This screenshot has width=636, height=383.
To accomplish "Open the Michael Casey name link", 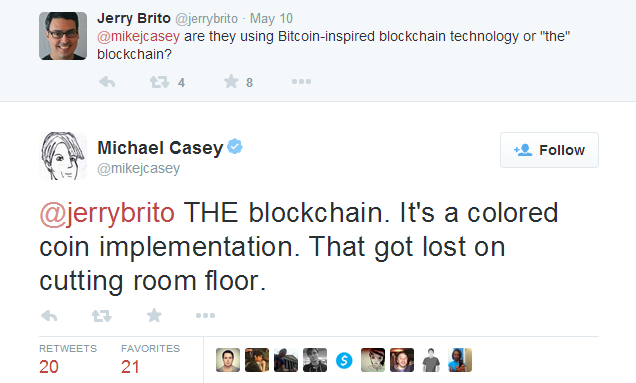I will pyautogui.click(x=160, y=148).
